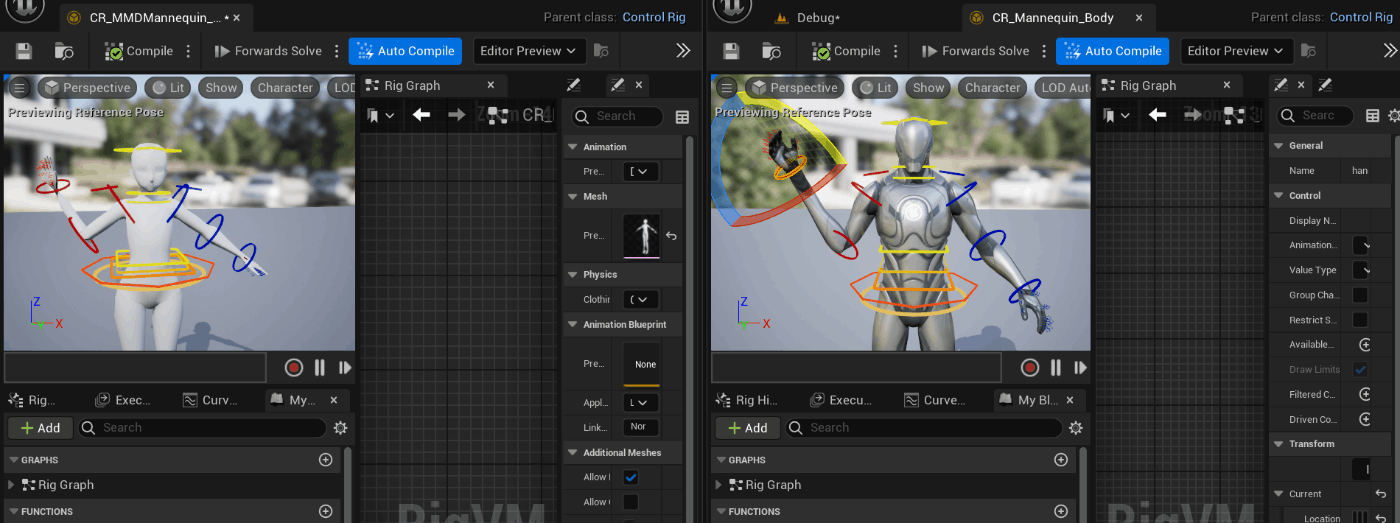Click Character in the left viewport

[285, 88]
